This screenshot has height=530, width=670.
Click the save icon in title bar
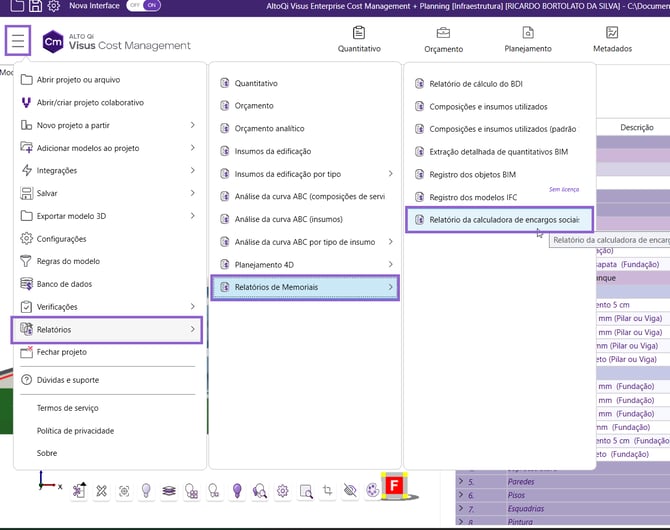[x=35, y=6]
